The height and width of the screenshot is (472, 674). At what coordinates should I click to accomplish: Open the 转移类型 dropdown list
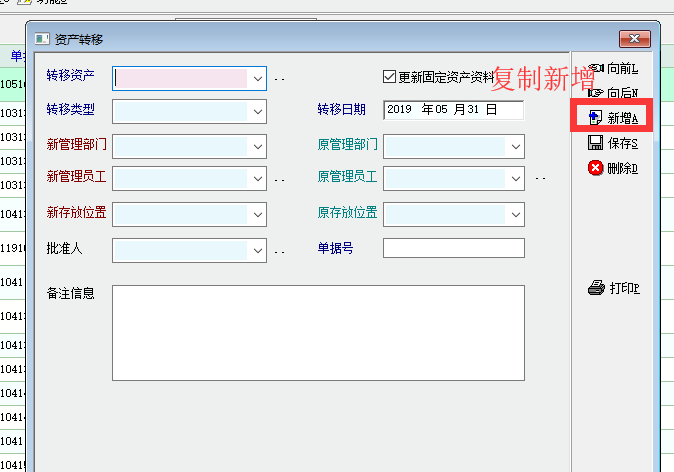pos(258,111)
